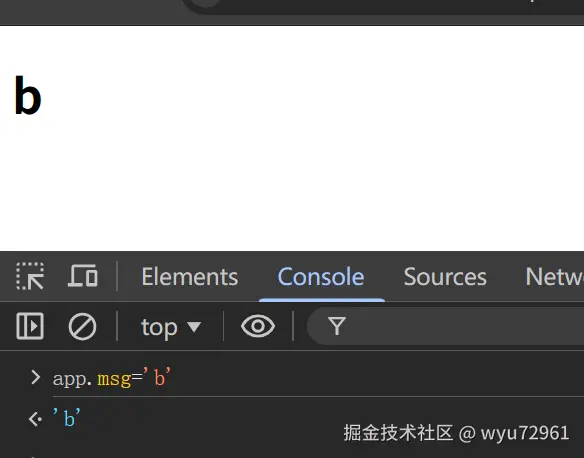Click the chevron before app.msg='b' entry
Screen dimensions: 584x458
tap(36, 377)
